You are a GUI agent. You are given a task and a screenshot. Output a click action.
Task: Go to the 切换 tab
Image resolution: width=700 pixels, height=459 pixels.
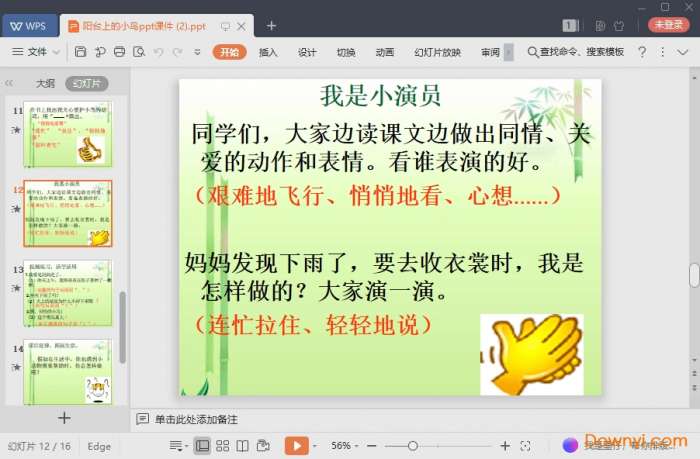(346, 52)
